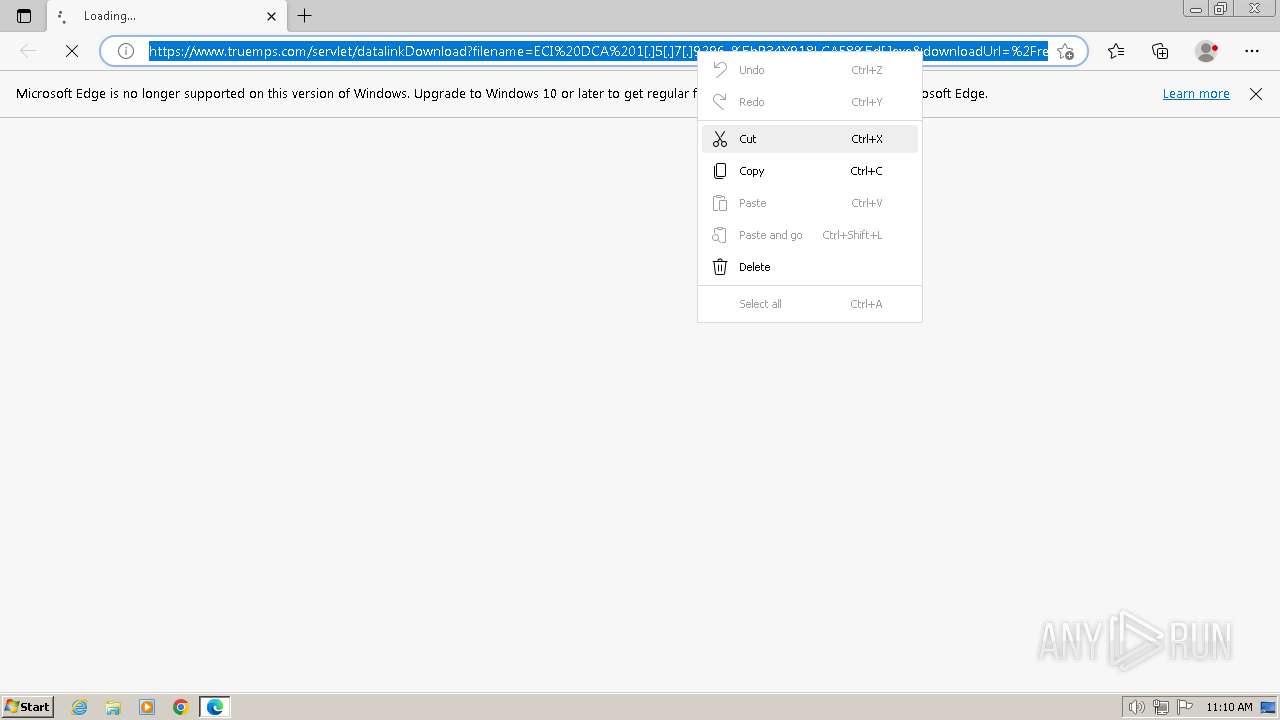Open the Collections icon
Image resolution: width=1280 pixels, height=720 pixels.
tap(1160, 51)
